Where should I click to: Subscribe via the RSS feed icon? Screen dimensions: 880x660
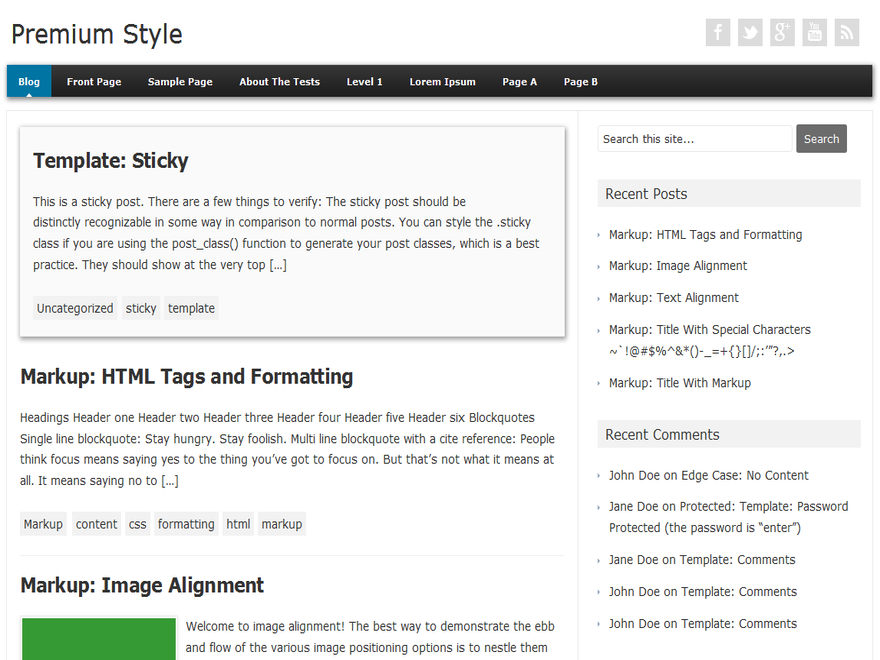tap(846, 32)
